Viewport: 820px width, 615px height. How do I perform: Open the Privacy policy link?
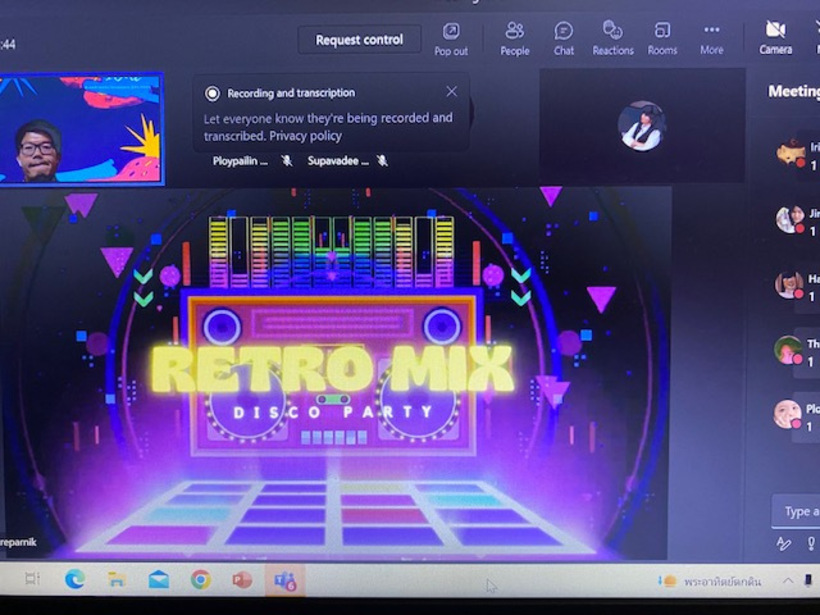click(305, 136)
